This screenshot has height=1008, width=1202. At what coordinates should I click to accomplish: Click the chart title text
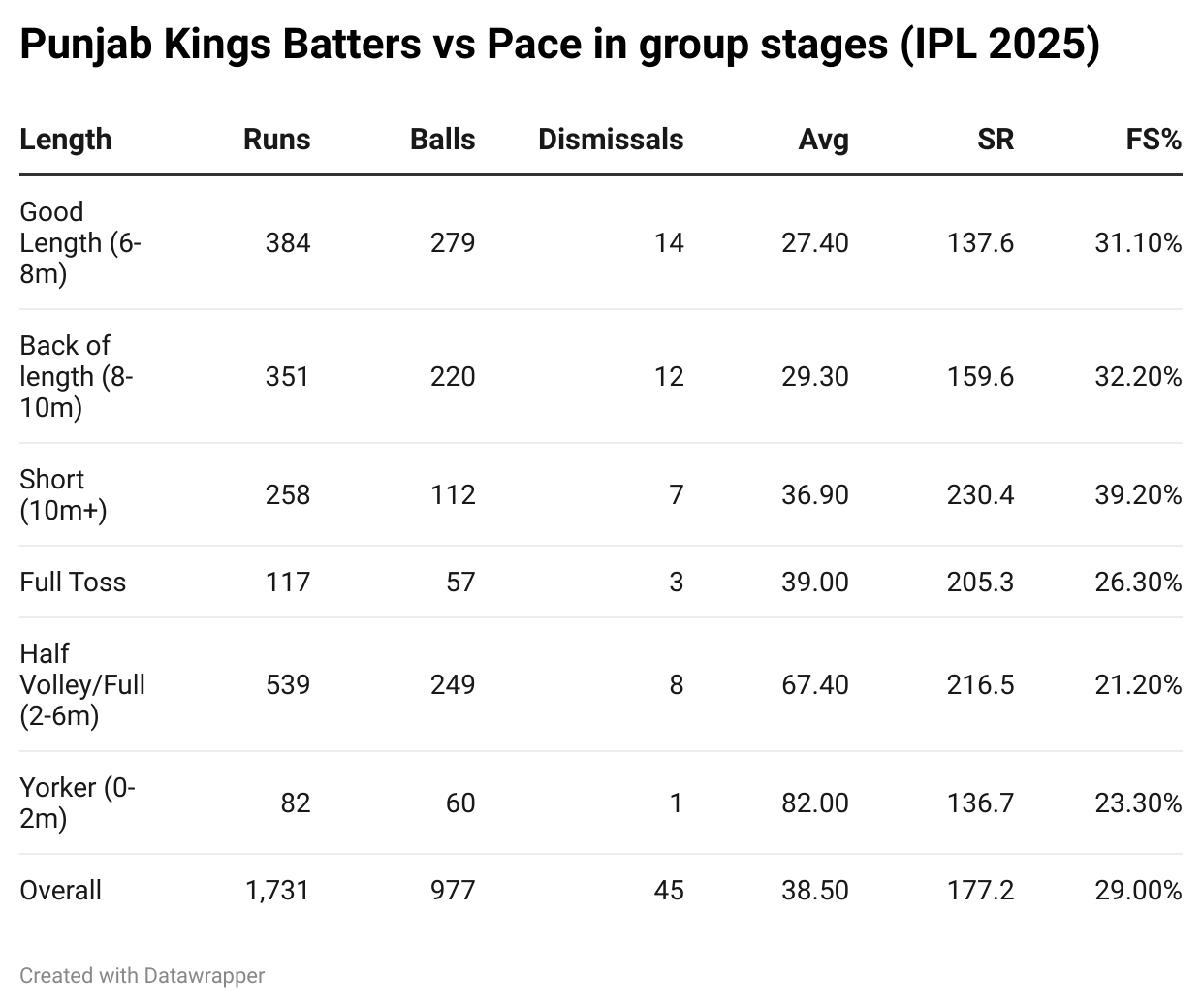point(559,45)
